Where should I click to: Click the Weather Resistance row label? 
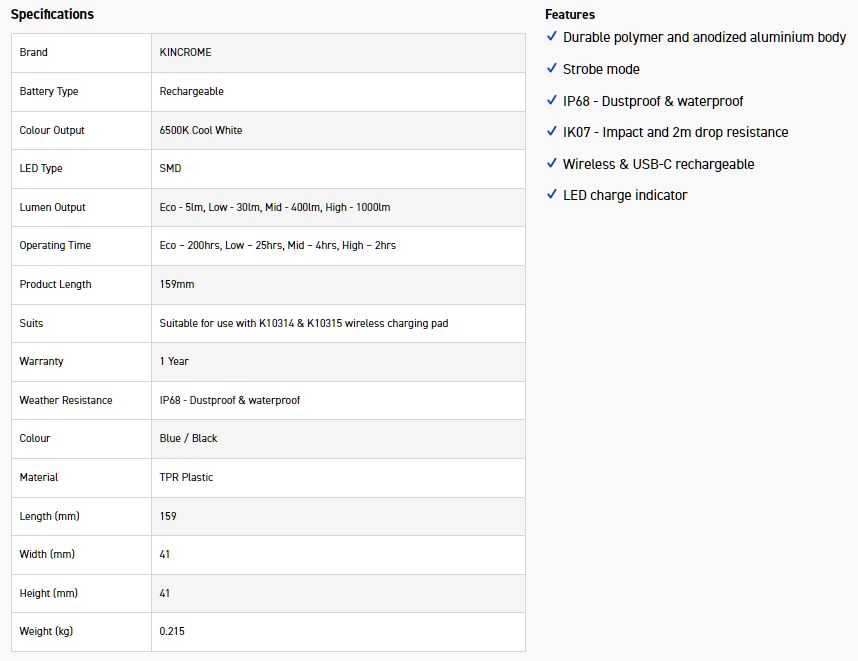pos(66,400)
